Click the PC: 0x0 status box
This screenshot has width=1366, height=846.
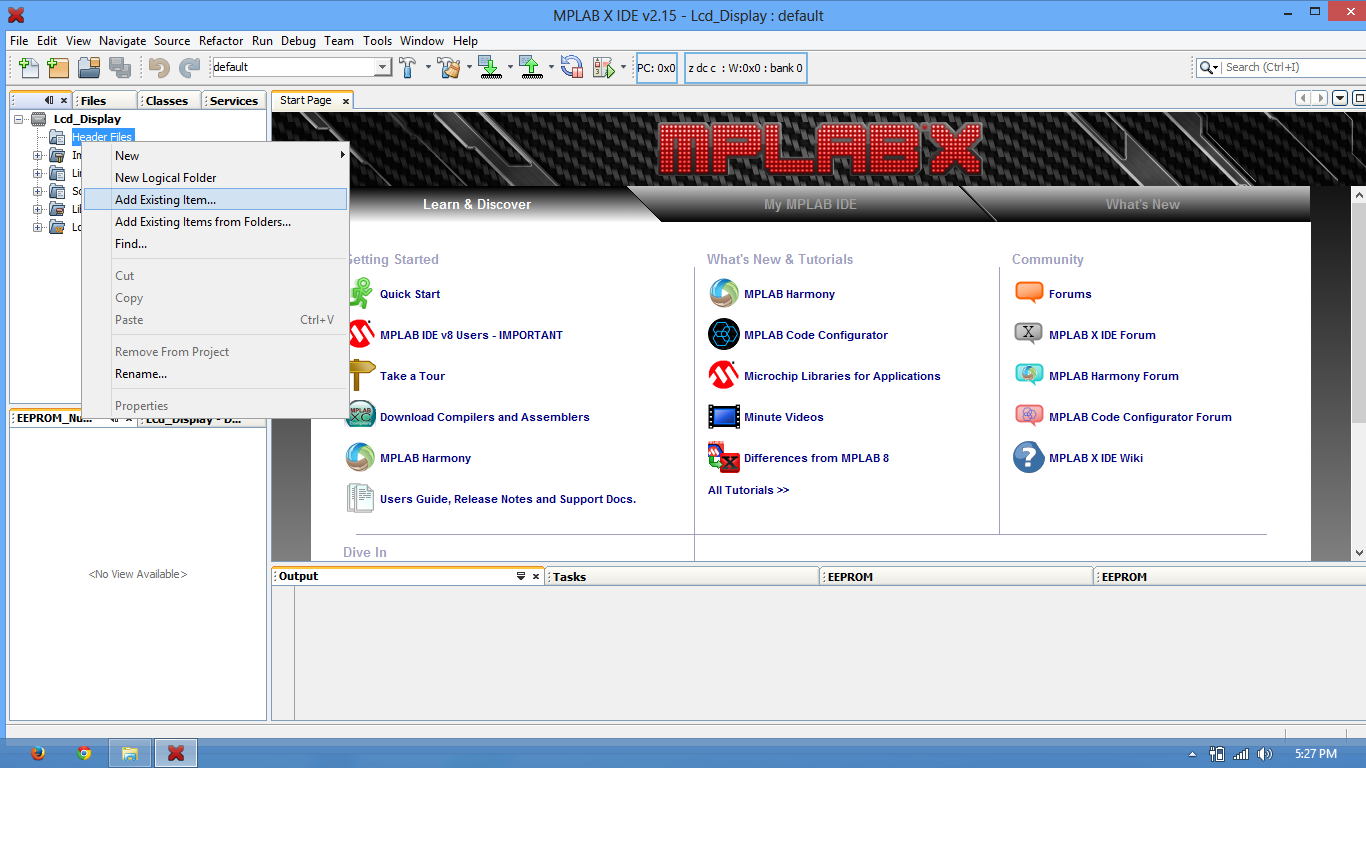[x=657, y=68]
